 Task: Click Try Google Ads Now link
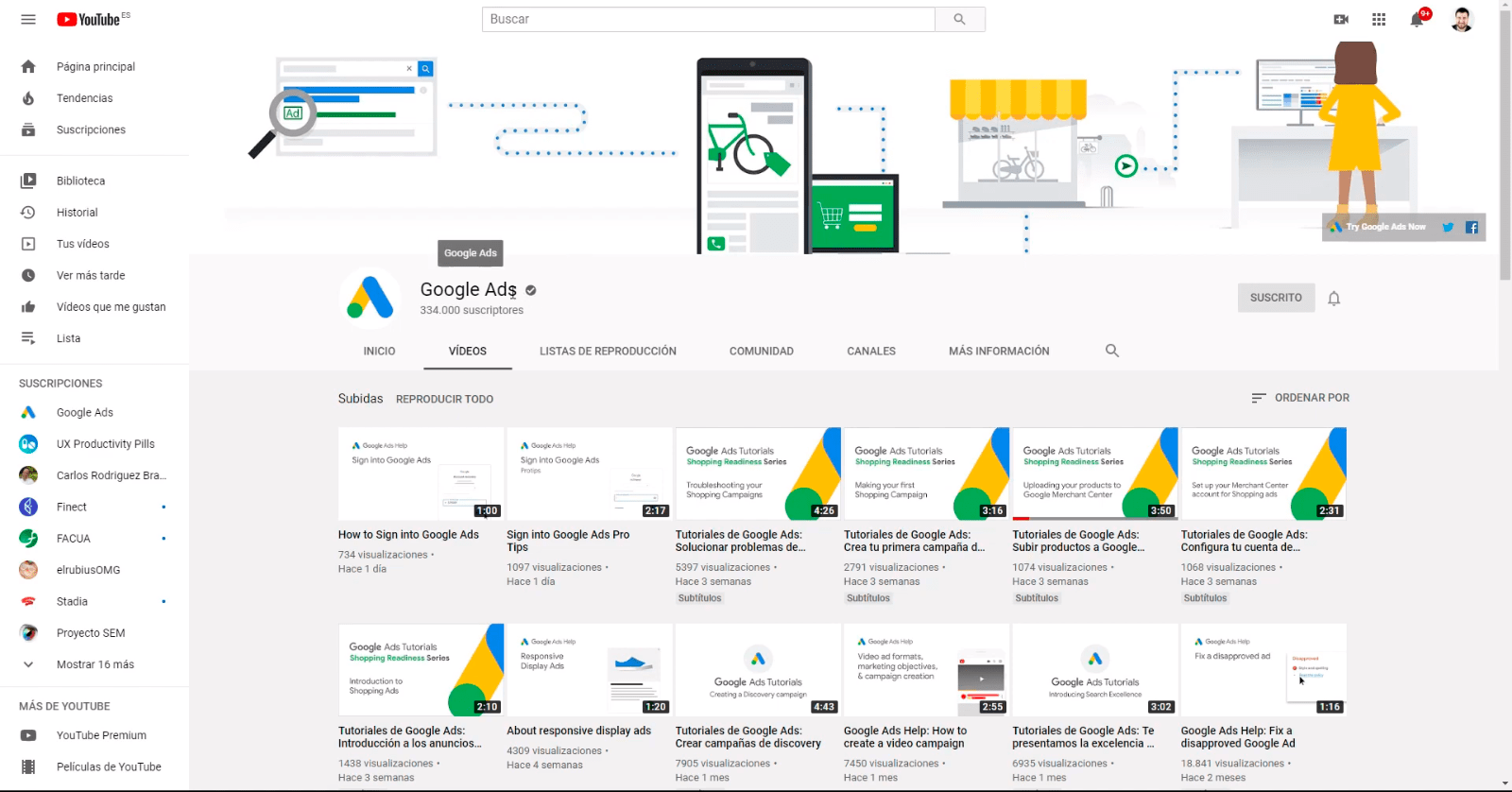pyautogui.click(x=1378, y=227)
